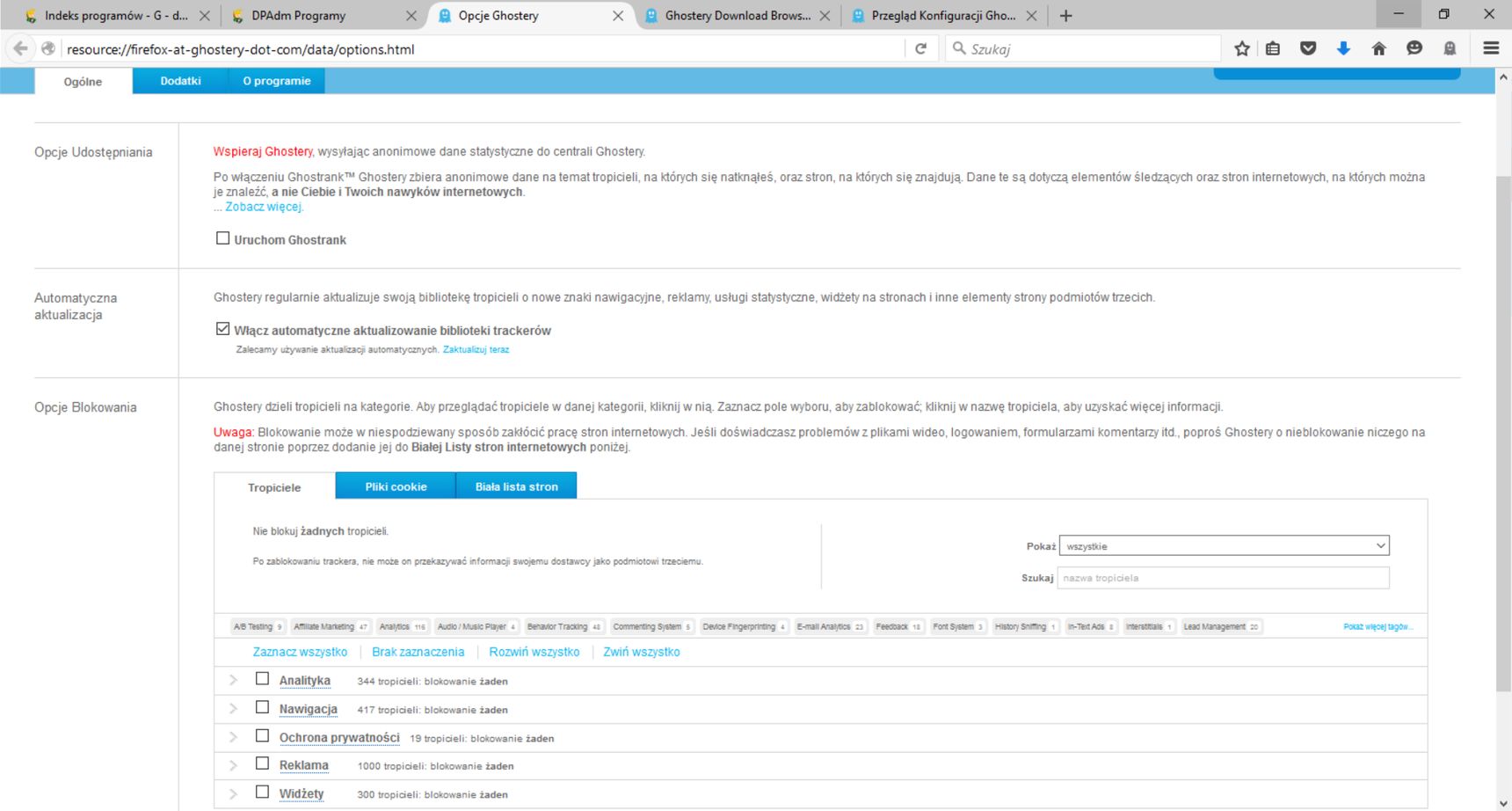Open the Hello chat smiley icon
Image resolution: width=1512 pixels, height=811 pixels.
tap(1414, 48)
